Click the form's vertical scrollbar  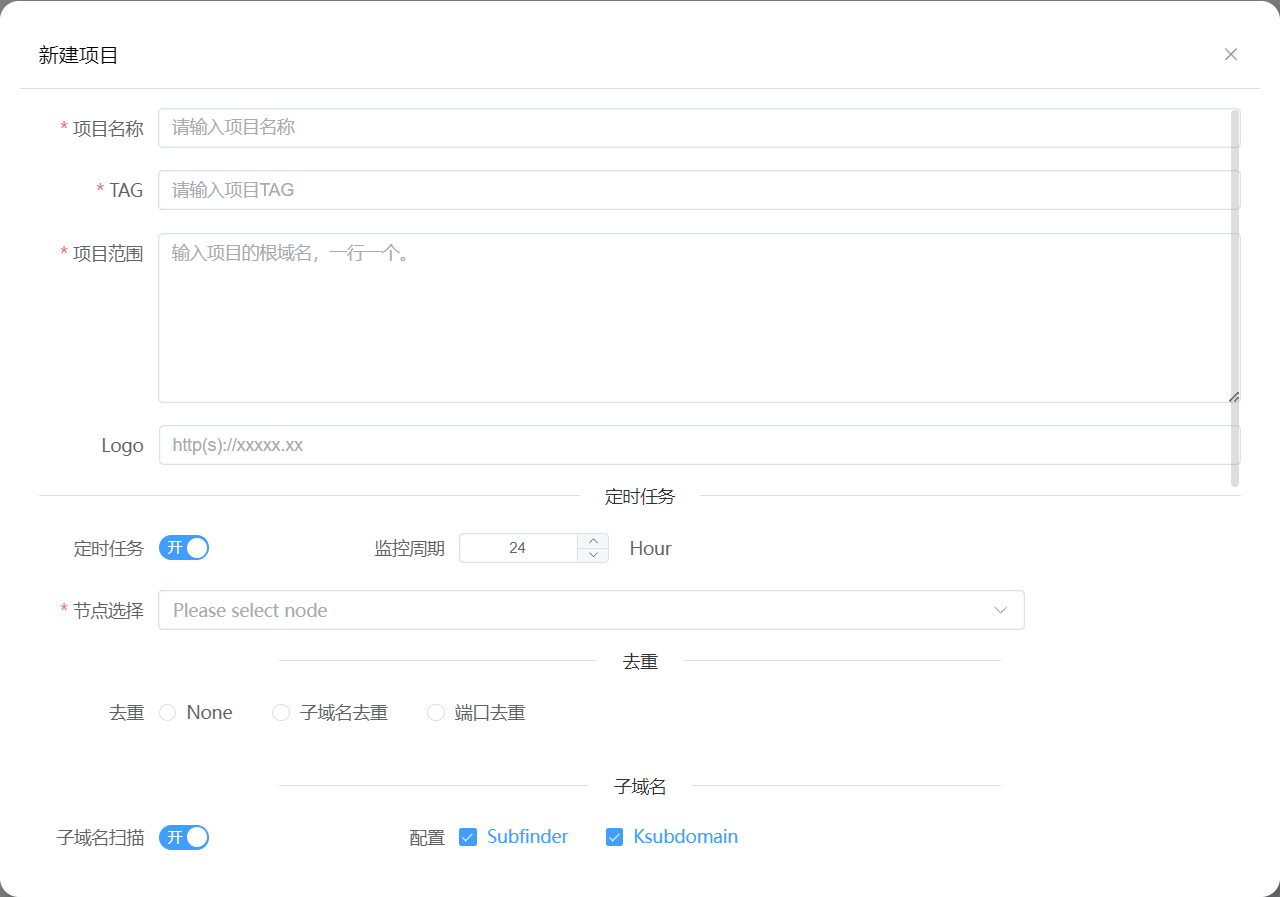click(1235, 298)
